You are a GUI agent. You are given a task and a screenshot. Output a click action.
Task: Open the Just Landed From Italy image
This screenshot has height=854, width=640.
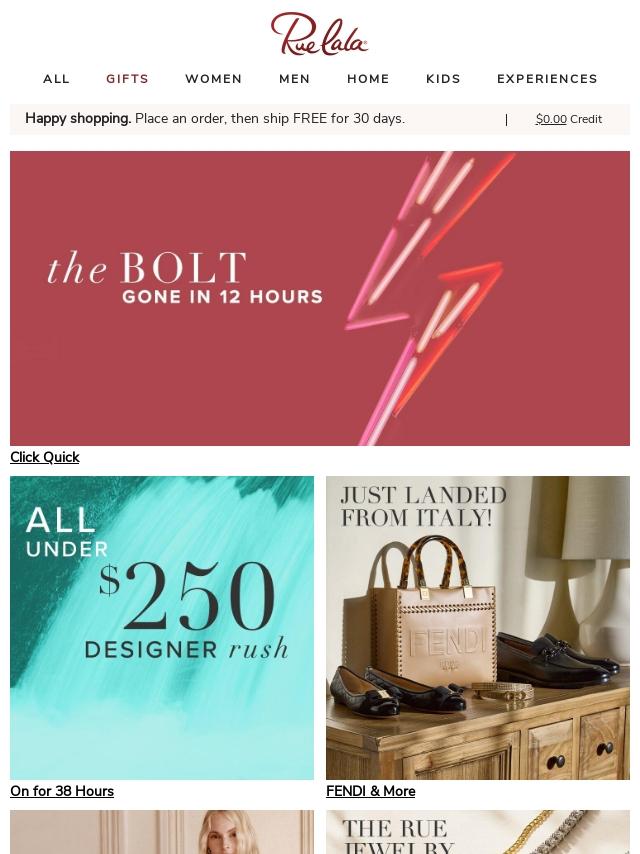tap(478, 628)
